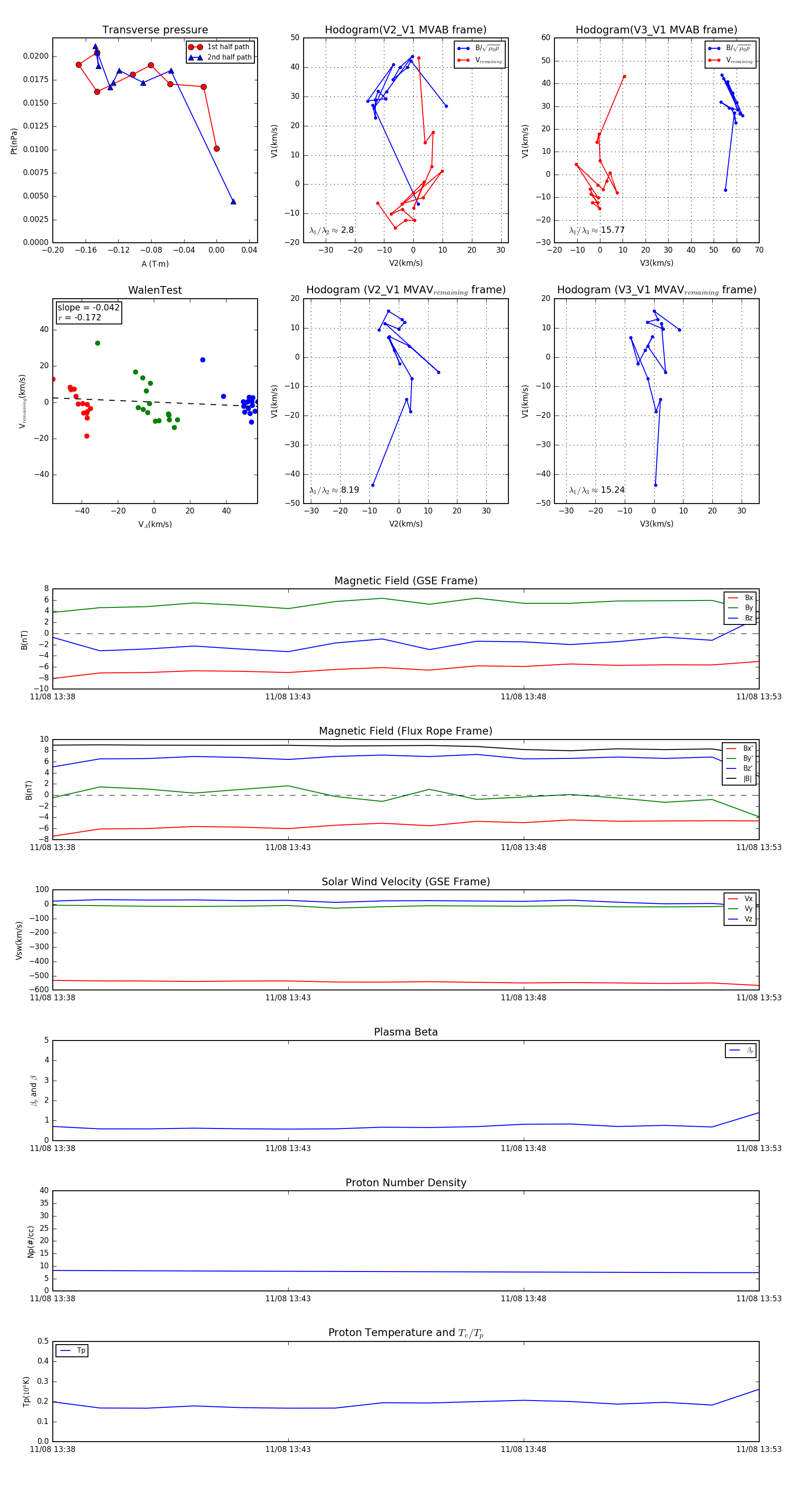Click "11/08 13:38" tick under GSE Magnetic Field plot
Viewport: 812px width, 1489px height.
coord(53,697)
